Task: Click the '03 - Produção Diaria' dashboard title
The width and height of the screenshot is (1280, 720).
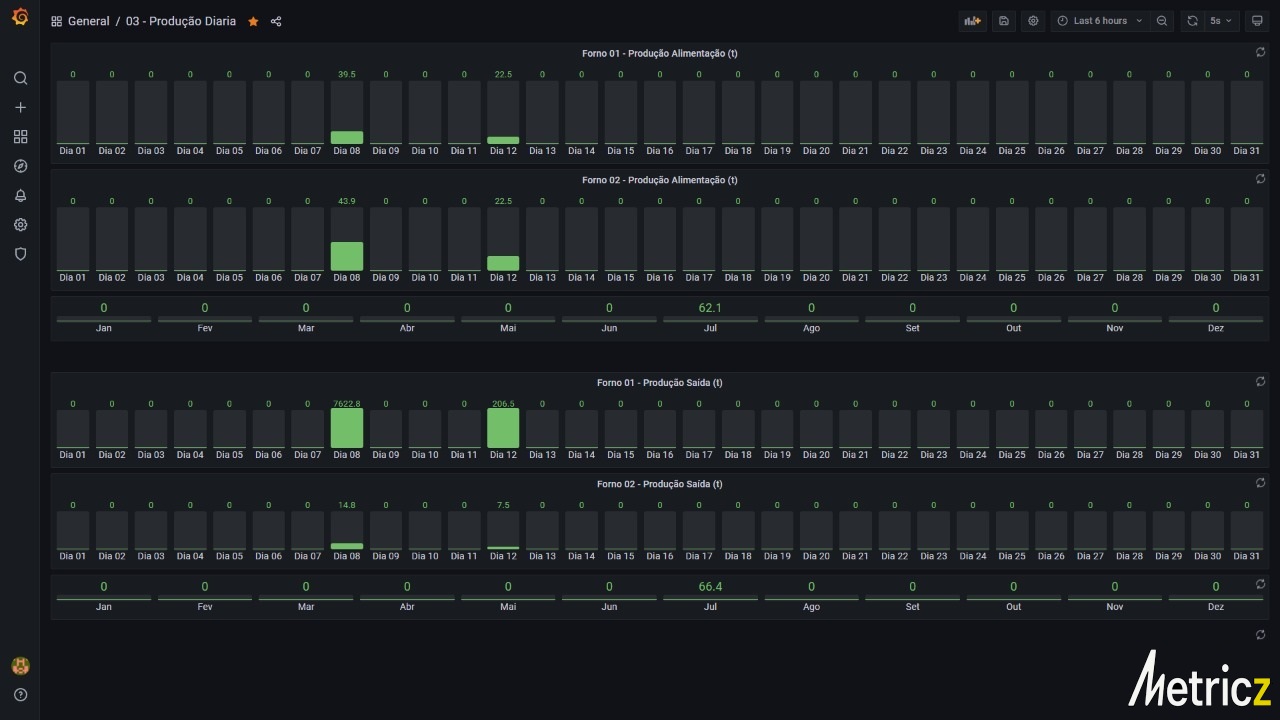Action: pos(181,21)
